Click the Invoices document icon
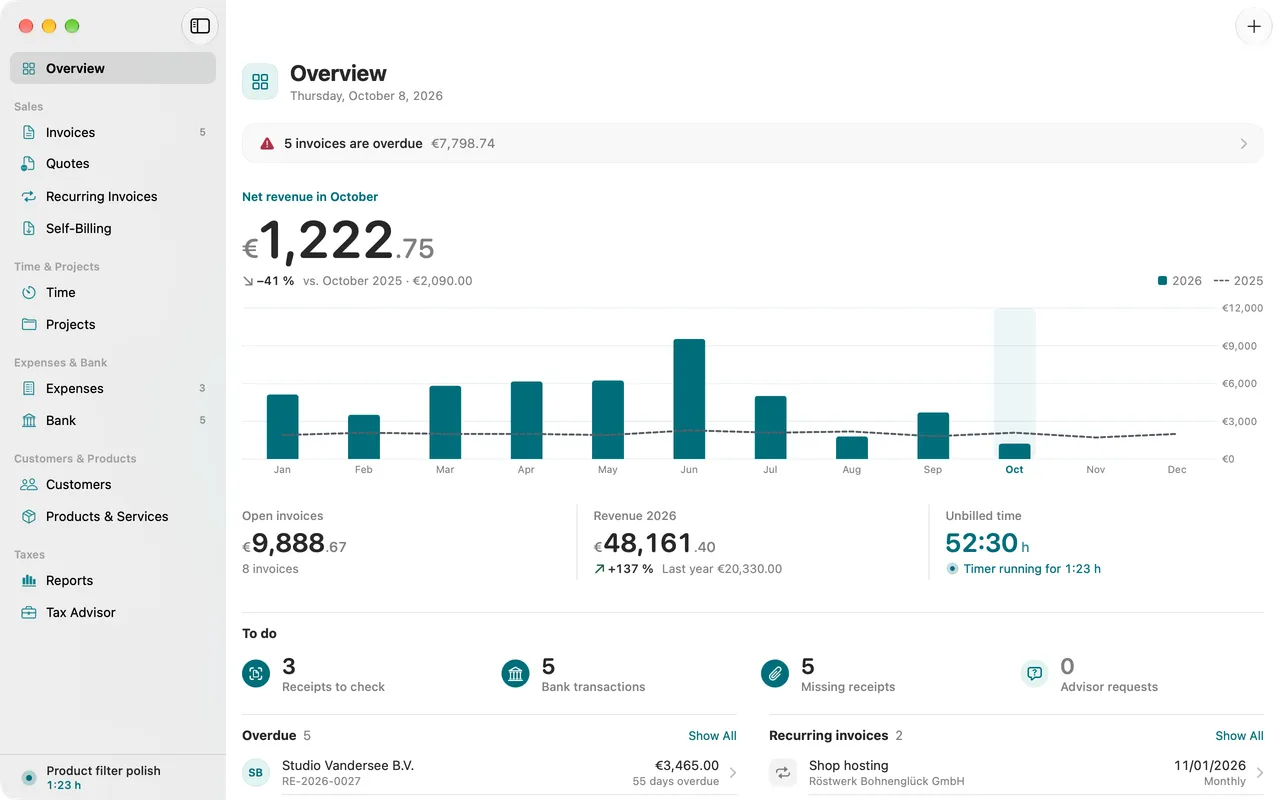The height and width of the screenshot is (800, 1280). (x=29, y=132)
